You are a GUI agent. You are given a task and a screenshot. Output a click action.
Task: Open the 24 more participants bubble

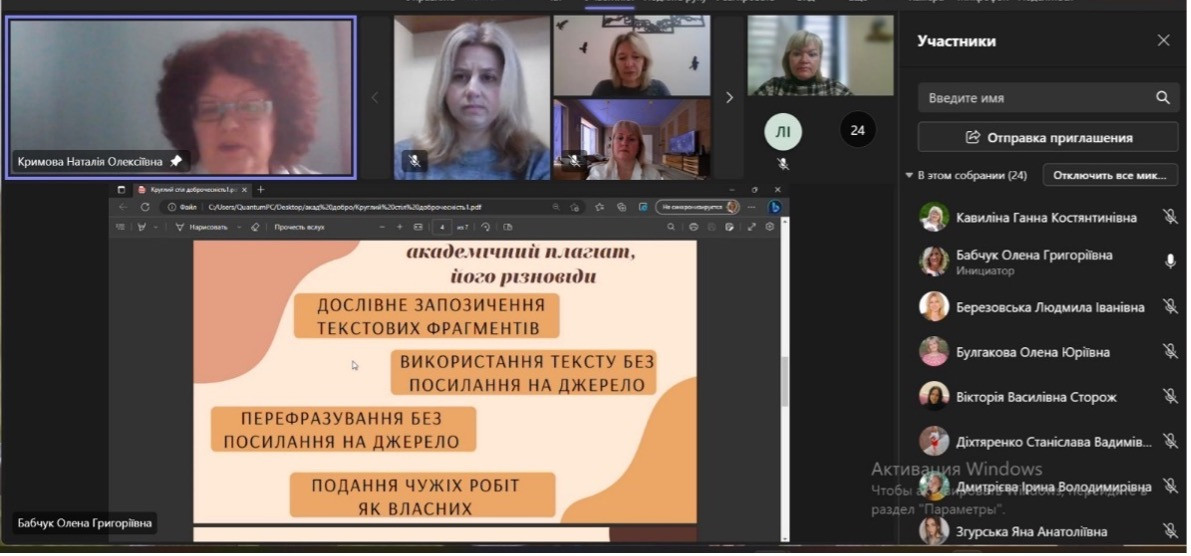click(x=858, y=130)
